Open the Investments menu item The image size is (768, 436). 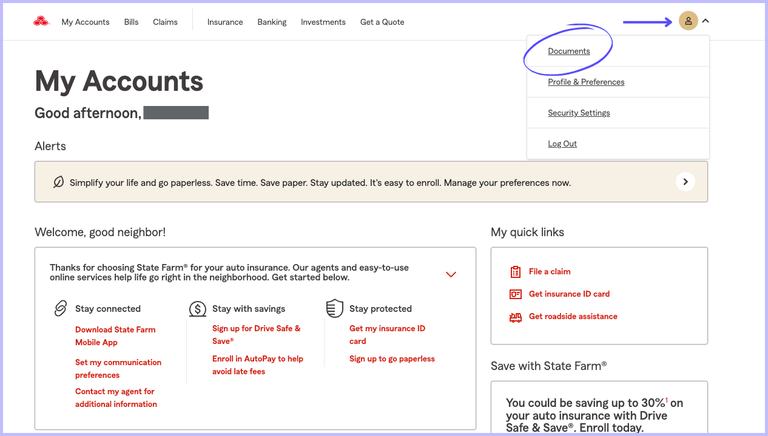coord(323,22)
